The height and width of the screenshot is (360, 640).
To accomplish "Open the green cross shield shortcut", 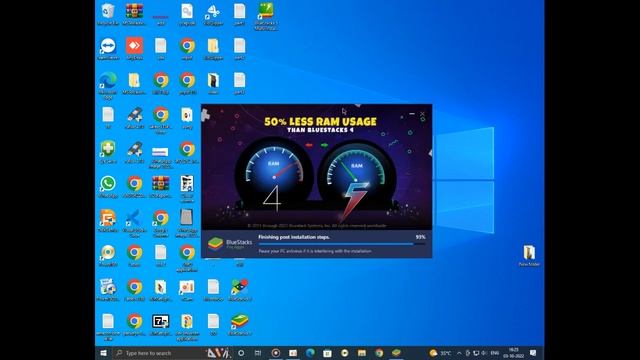I will pyautogui.click(x=108, y=151).
